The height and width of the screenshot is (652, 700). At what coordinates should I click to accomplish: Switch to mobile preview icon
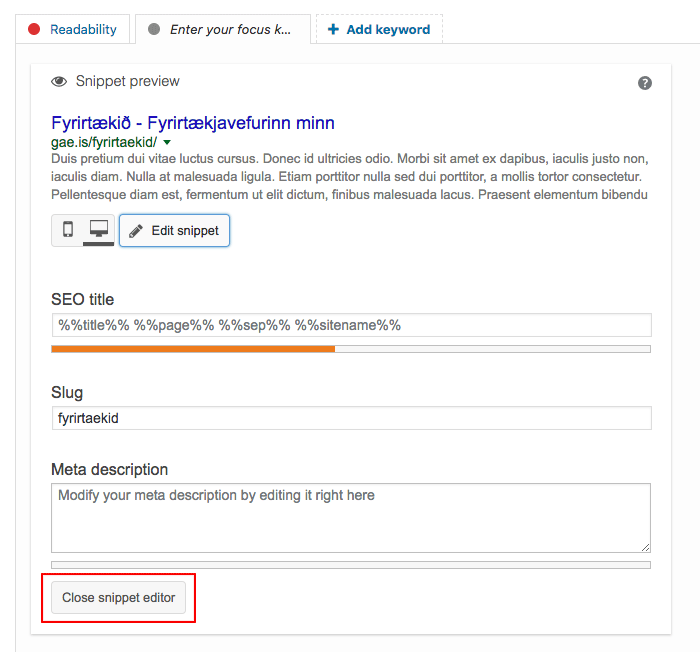pyautogui.click(x=68, y=230)
